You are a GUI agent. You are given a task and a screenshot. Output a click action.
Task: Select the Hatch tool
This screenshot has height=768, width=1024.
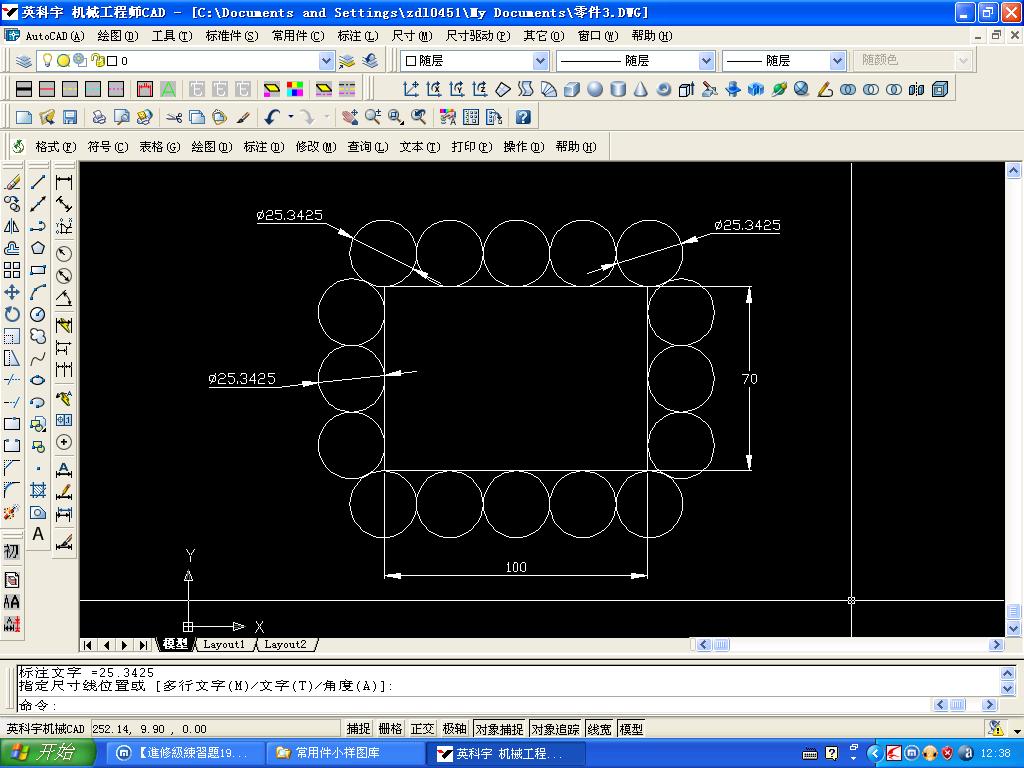[x=38, y=490]
